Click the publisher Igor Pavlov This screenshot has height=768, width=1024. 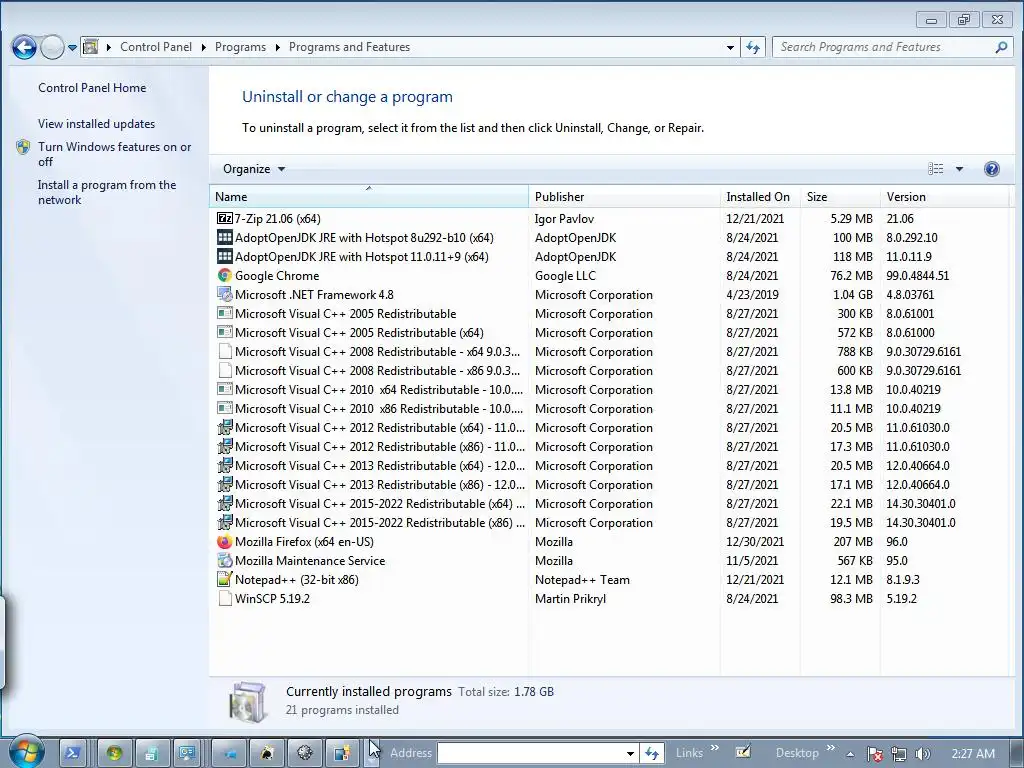coord(564,219)
